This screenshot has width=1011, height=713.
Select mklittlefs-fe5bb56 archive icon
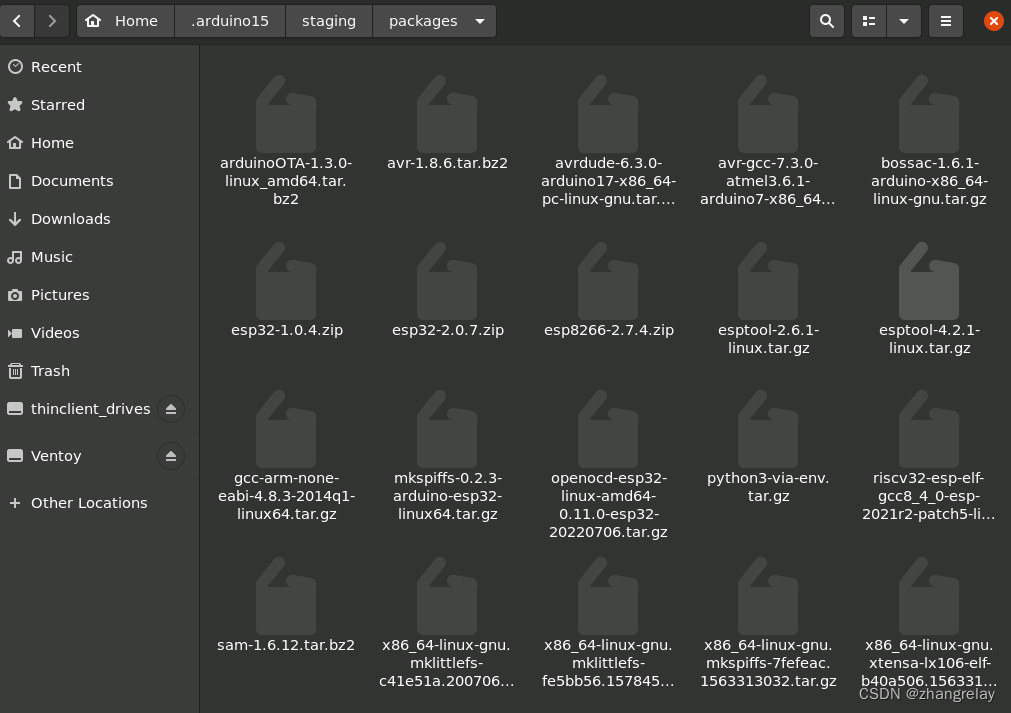608,596
